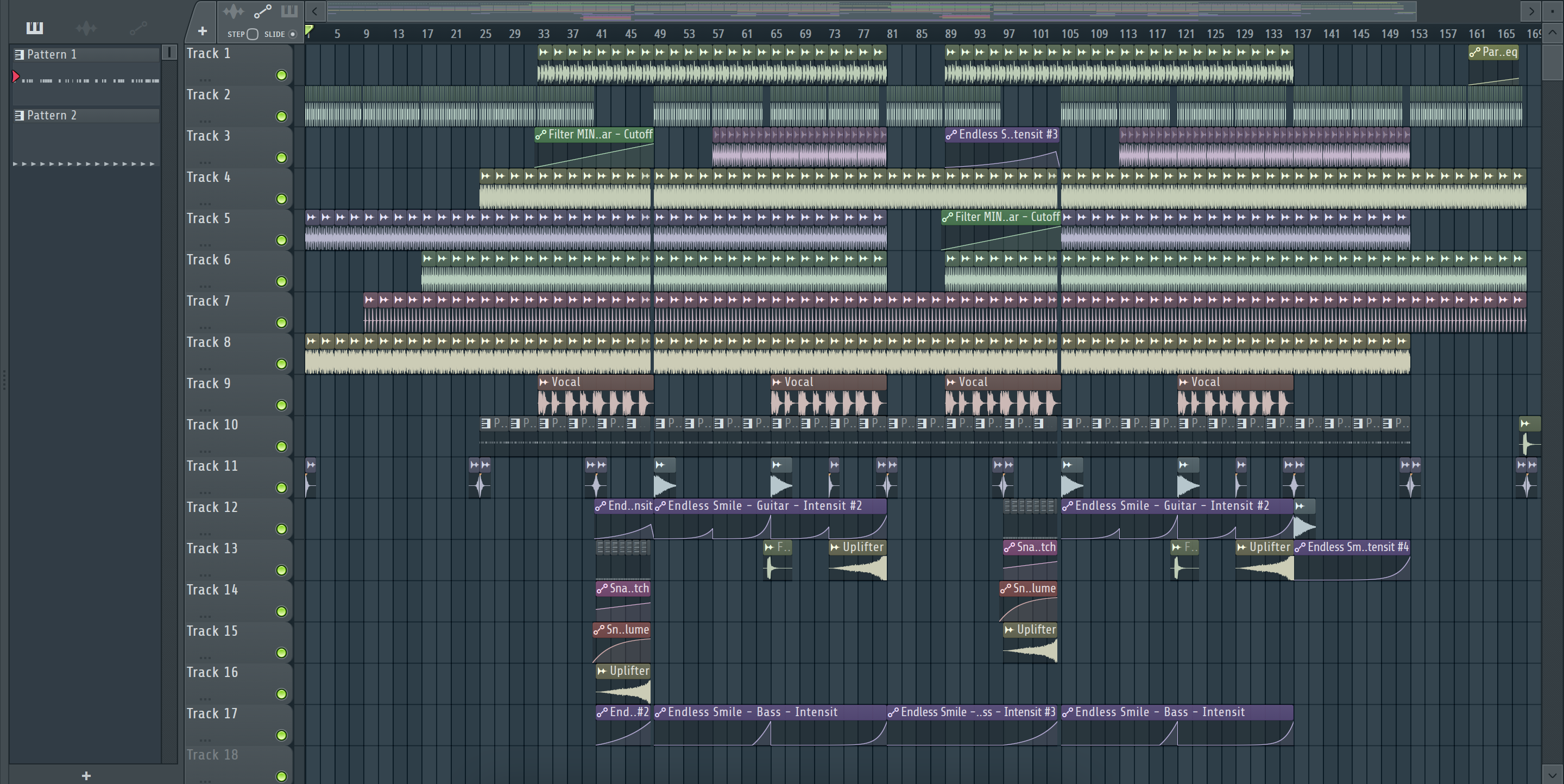Mute Track 1 with its green light
Viewport: 1564px width, 784px height.
[281, 75]
